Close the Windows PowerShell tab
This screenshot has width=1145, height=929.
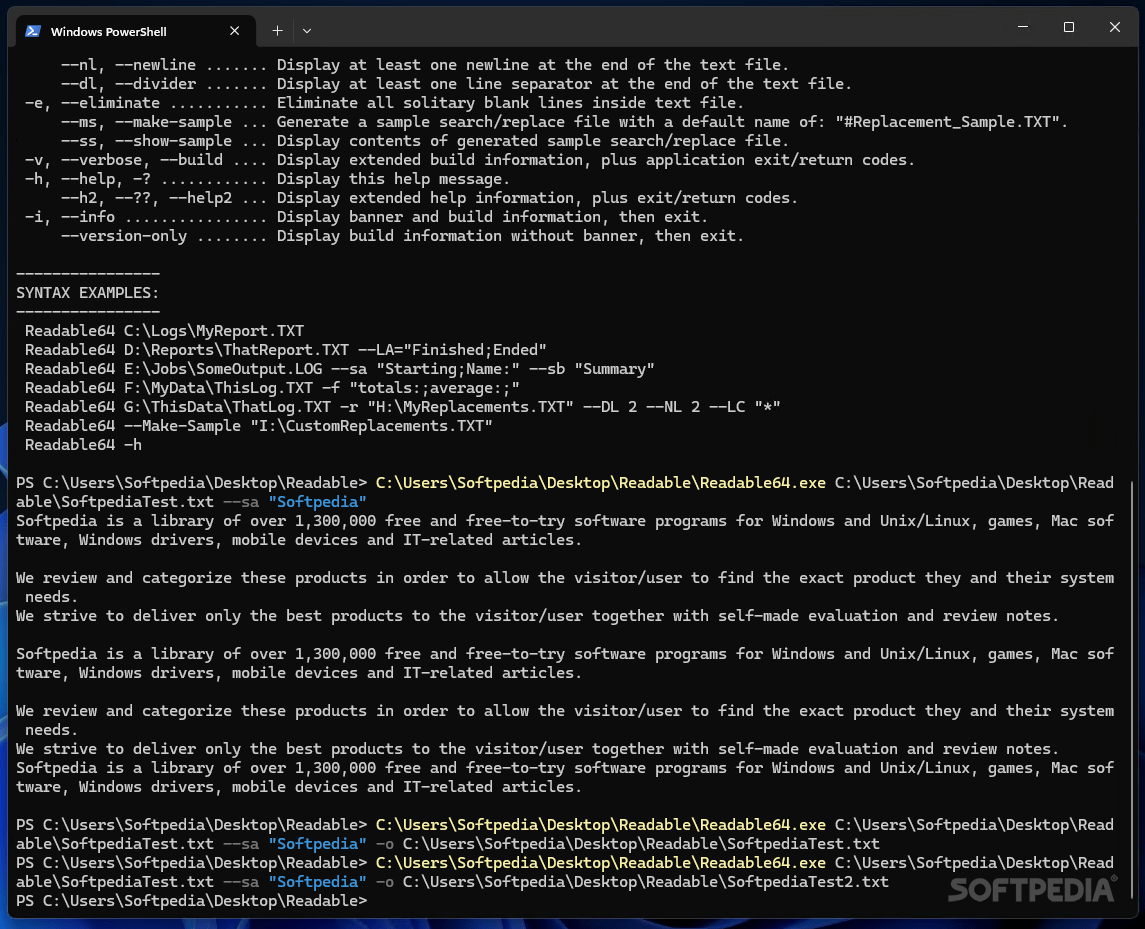234,31
